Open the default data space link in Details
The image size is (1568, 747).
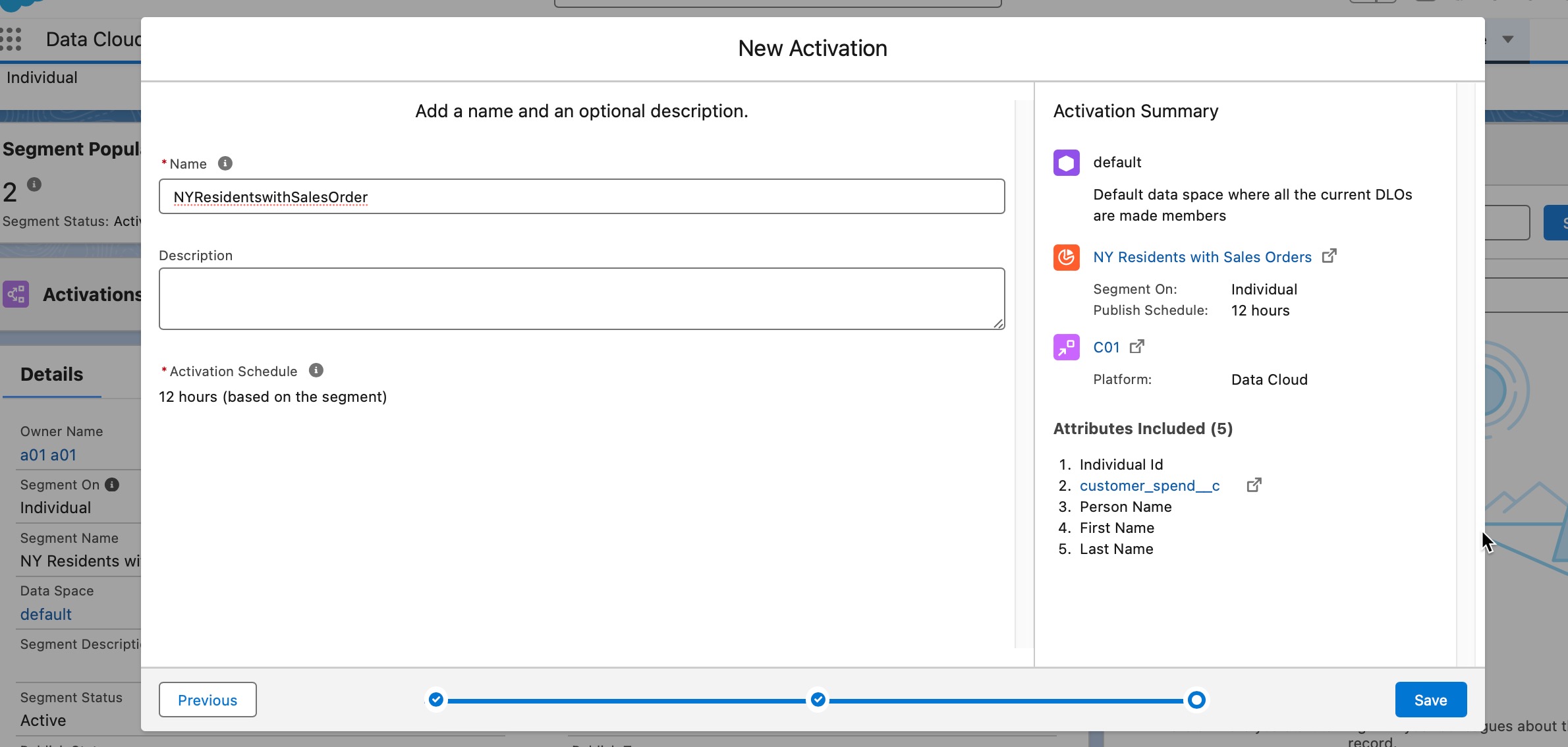coord(45,615)
